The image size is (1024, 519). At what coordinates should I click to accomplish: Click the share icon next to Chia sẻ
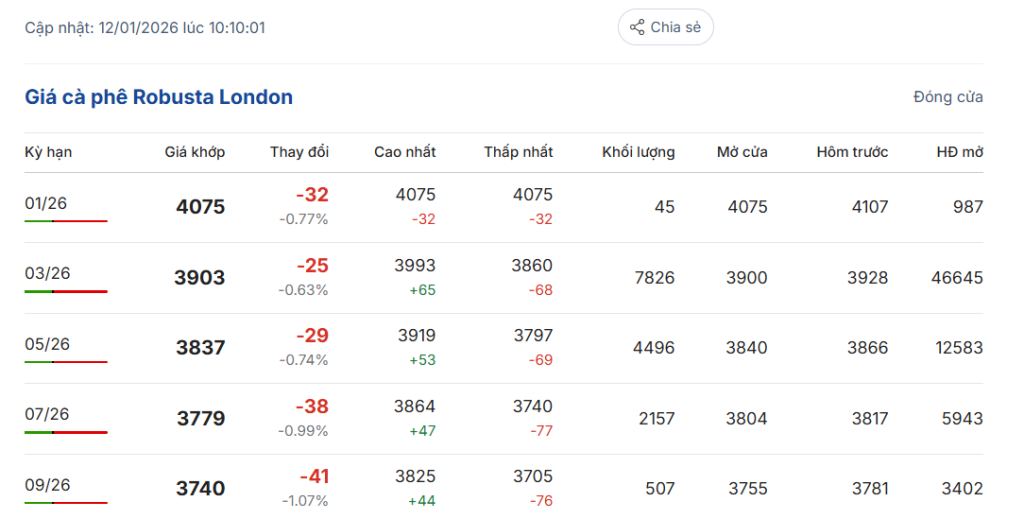coord(637,27)
